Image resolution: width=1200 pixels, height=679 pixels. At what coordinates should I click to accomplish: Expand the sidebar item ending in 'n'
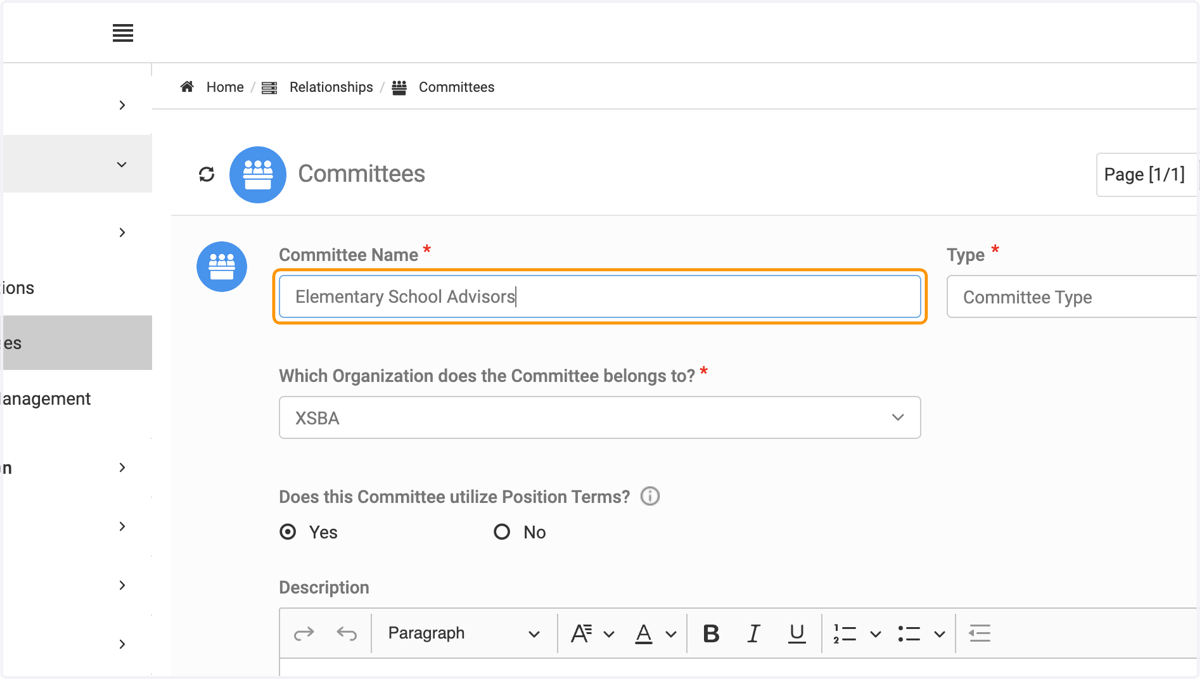click(x=122, y=467)
